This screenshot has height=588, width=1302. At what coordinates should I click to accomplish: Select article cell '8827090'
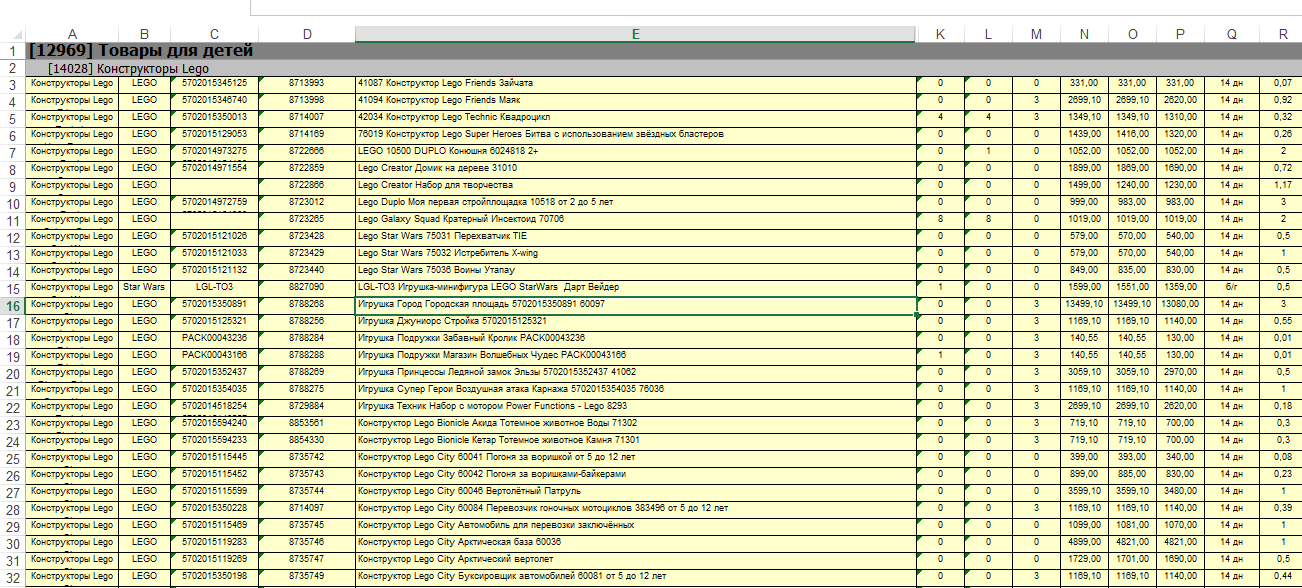click(x=307, y=287)
